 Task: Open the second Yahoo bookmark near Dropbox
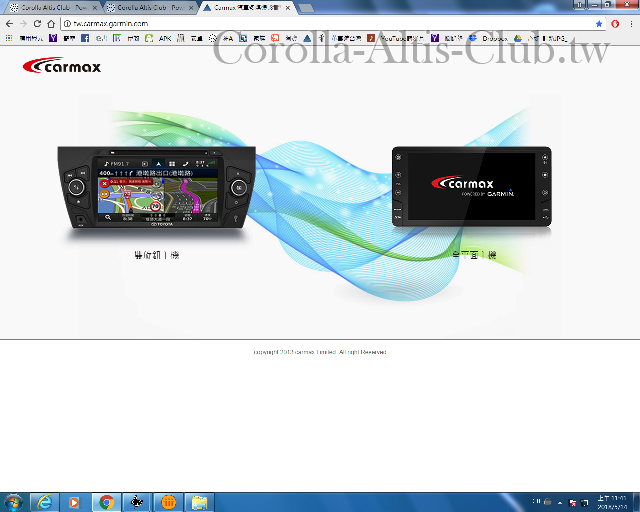435,38
